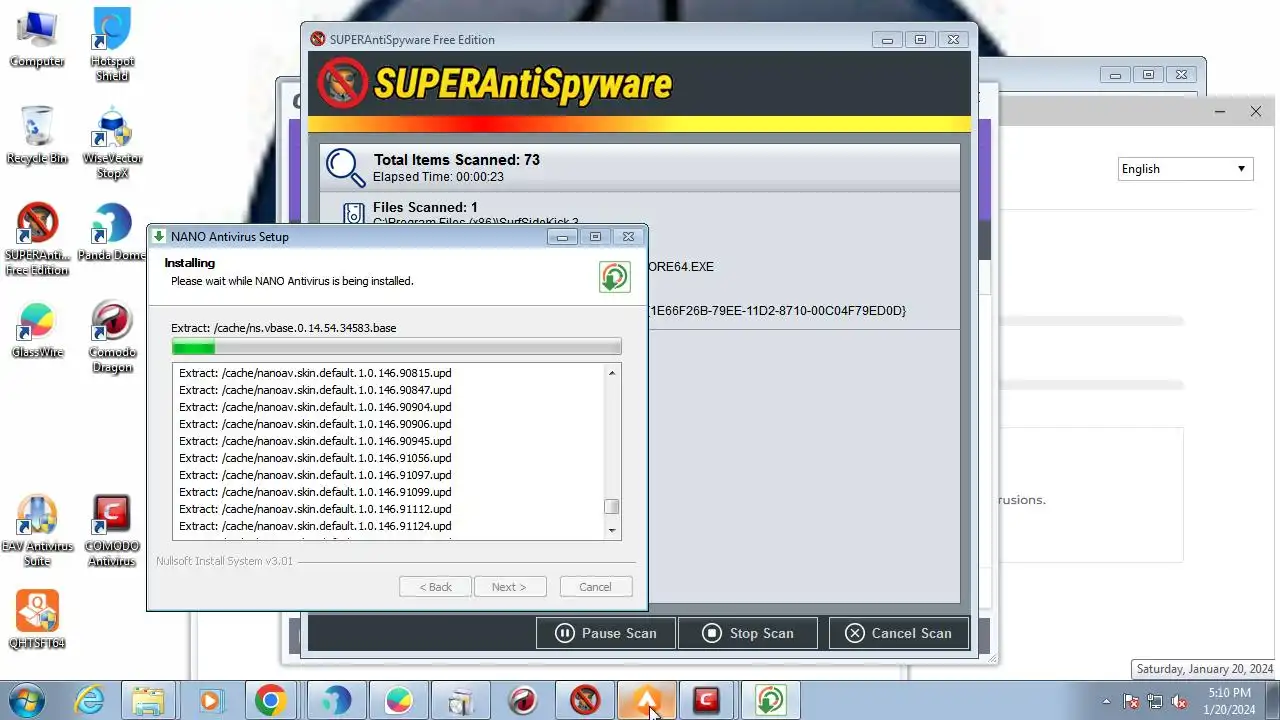1280x720 pixels.
Task: Switch to Comodo Dragon in the taskbar
Action: coord(522,700)
